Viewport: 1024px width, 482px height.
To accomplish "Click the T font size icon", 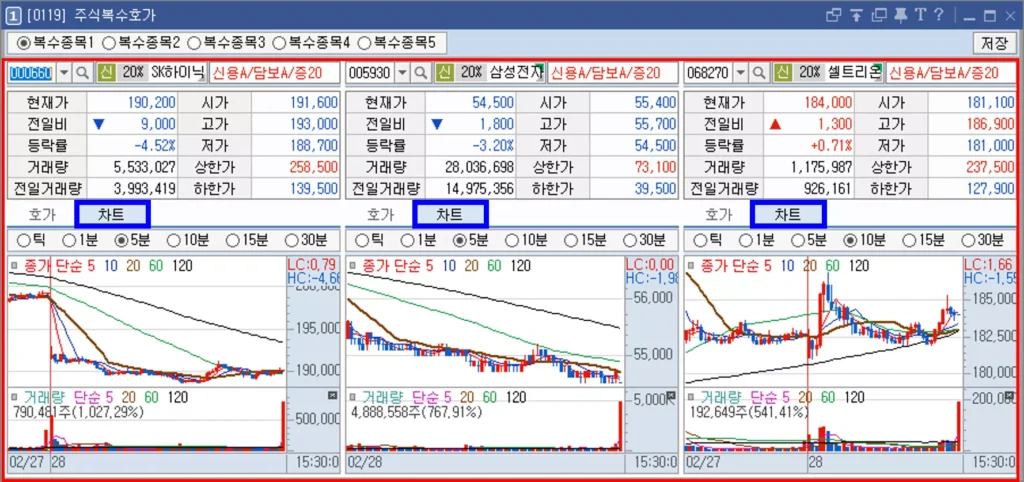I will pos(921,15).
